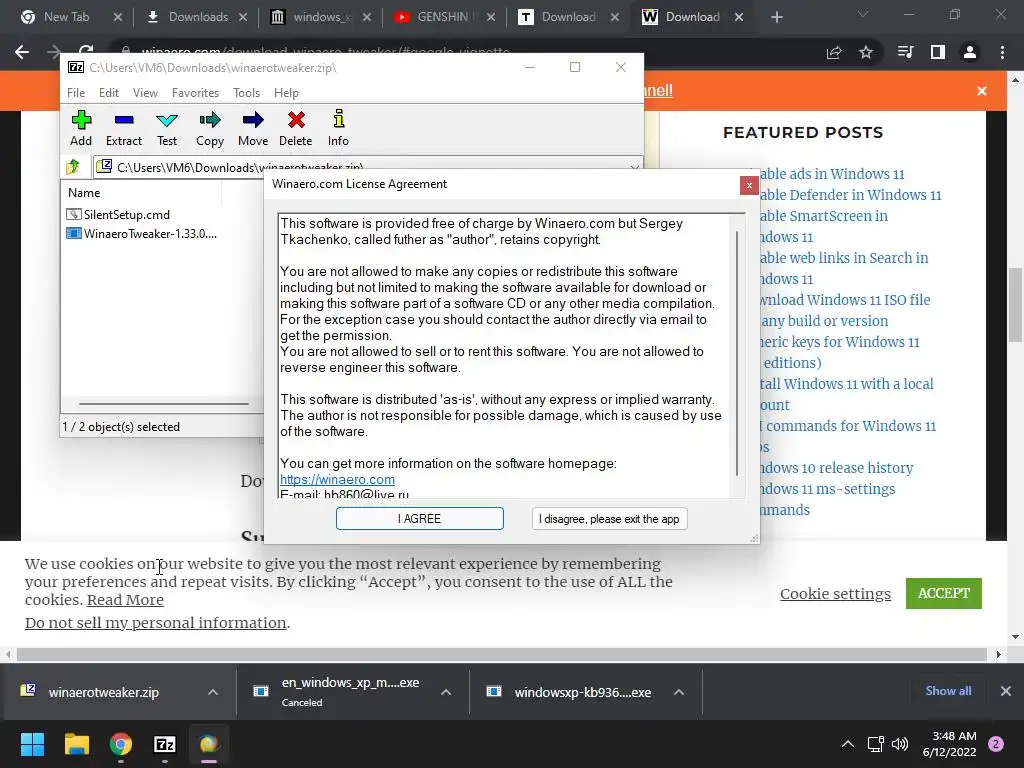Open a new browser tab with plus
Viewport: 1024px width, 768px height.
776,17
